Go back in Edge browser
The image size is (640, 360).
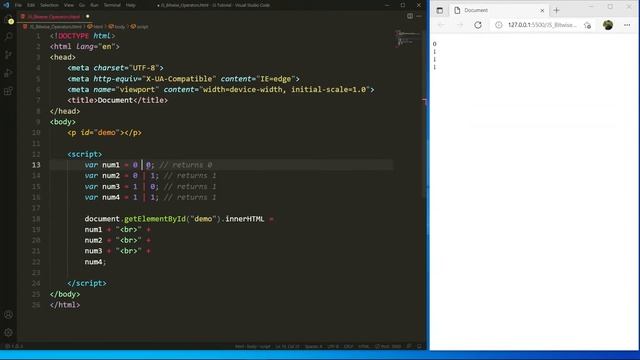point(441,25)
